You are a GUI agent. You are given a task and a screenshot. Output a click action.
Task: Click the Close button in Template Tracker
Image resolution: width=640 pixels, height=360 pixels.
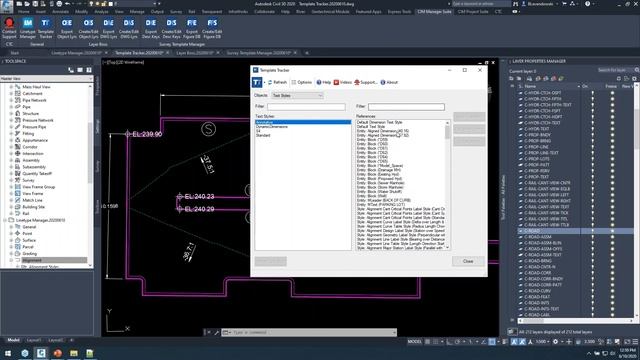[x=468, y=261]
